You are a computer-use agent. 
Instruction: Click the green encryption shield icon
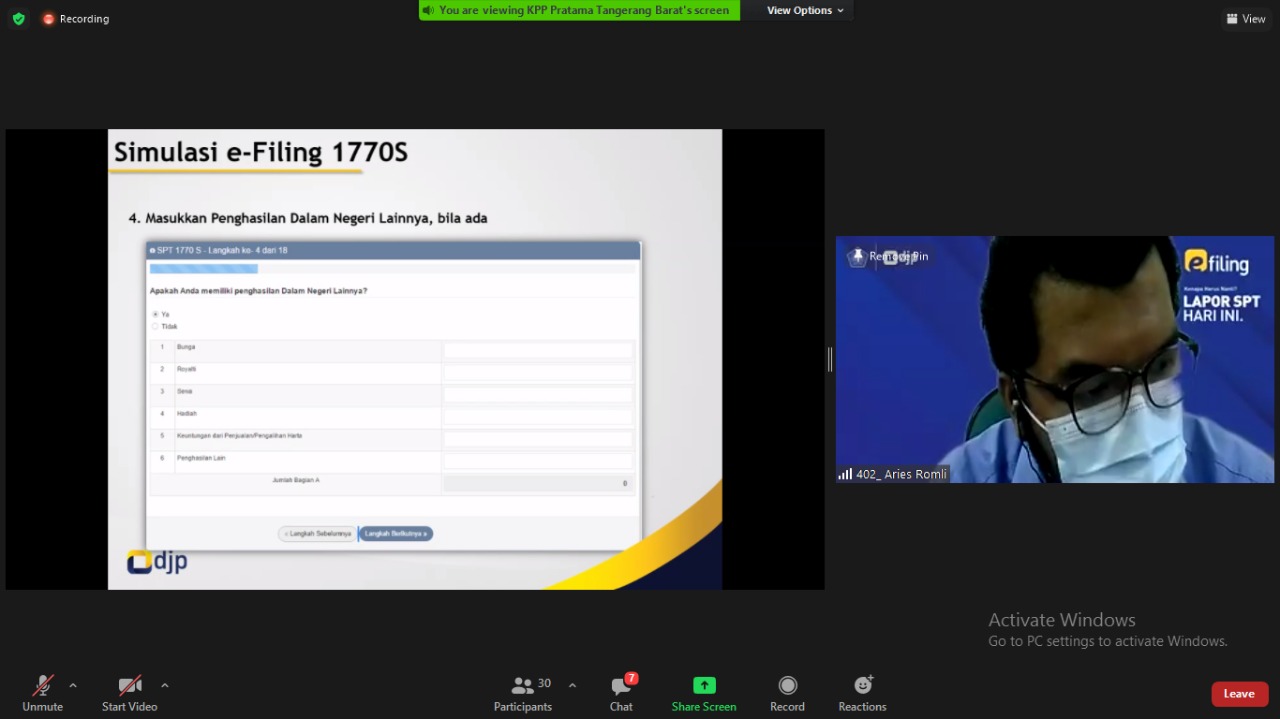pyautogui.click(x=18, y=18)
